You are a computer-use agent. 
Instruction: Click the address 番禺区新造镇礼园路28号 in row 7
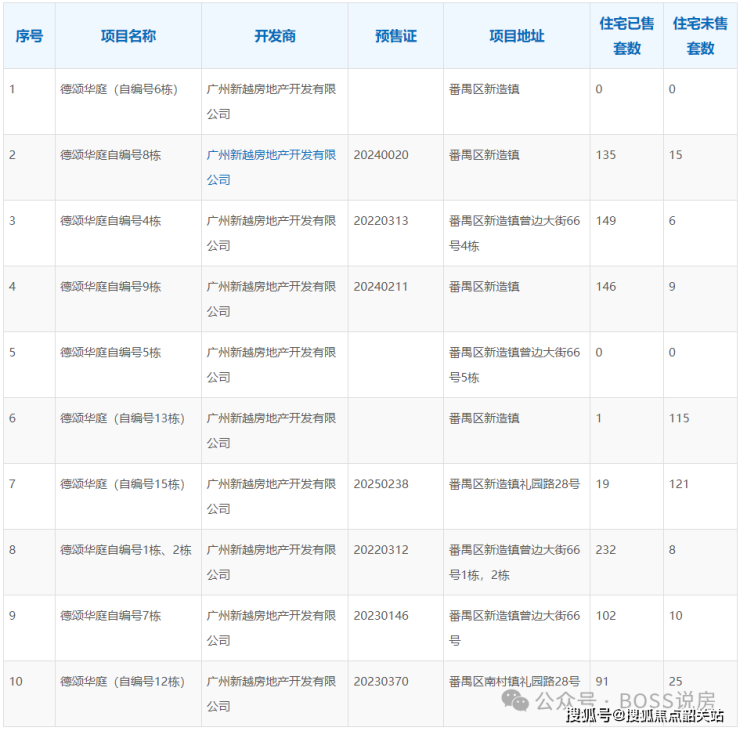tap(514, 484)
